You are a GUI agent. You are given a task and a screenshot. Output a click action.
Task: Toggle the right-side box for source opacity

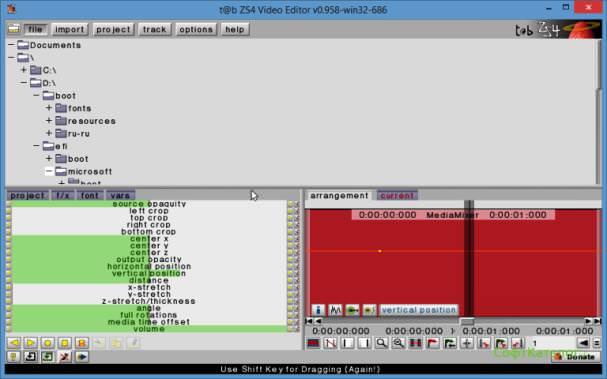click(290, 204)
